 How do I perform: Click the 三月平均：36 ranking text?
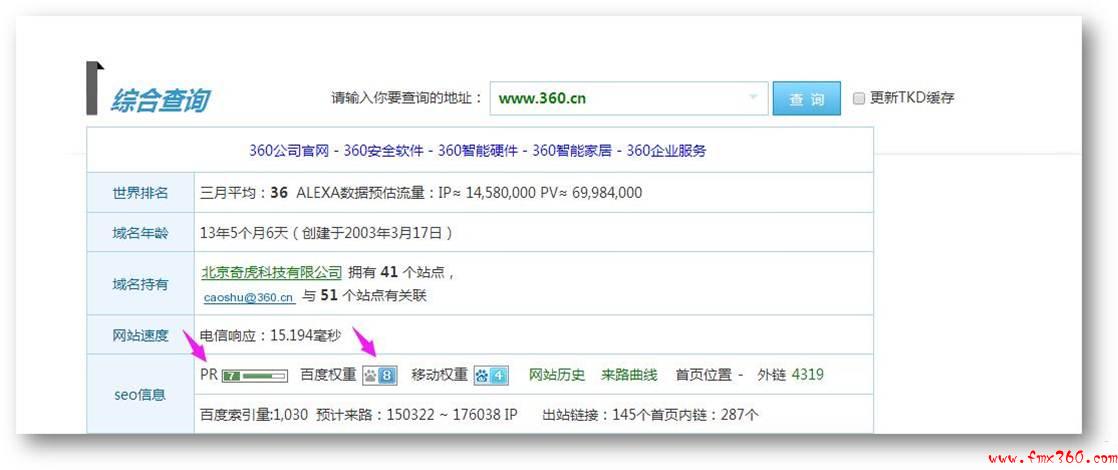tap(244, 193)
